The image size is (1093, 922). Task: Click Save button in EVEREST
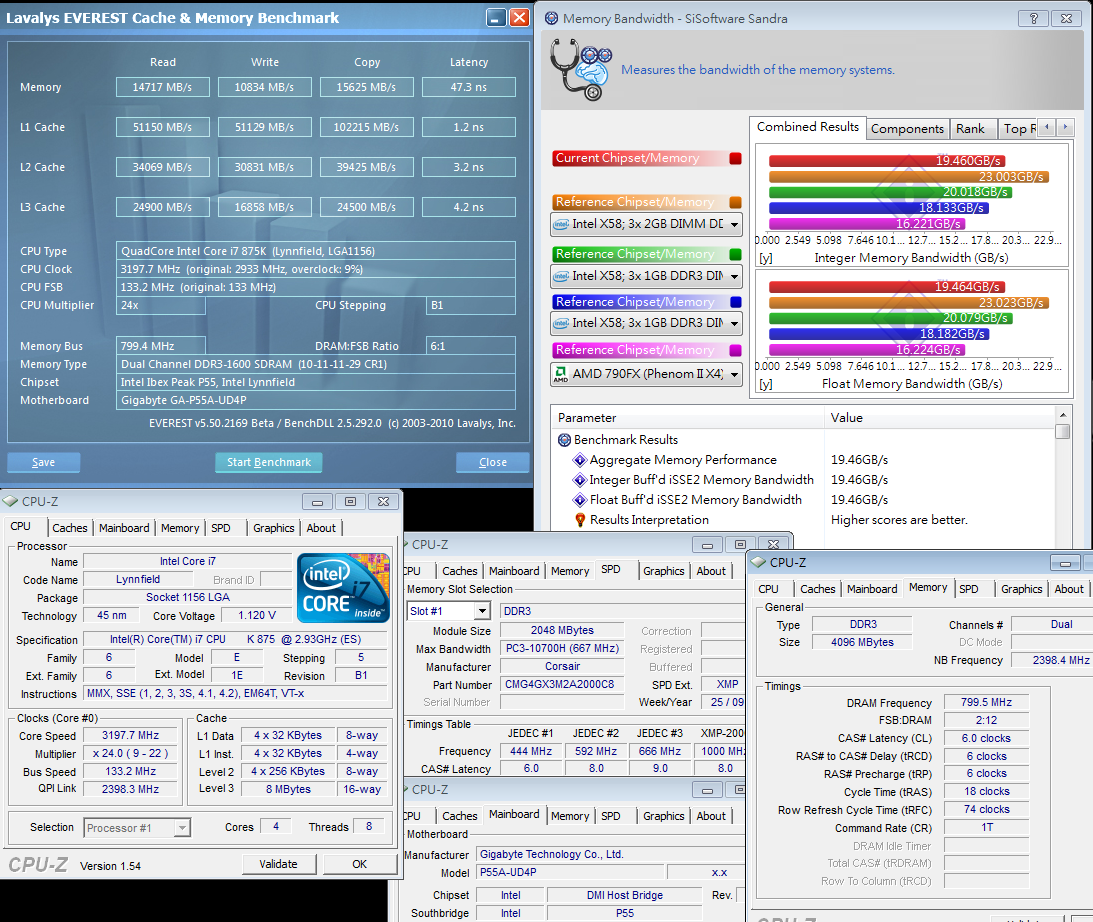43,463
